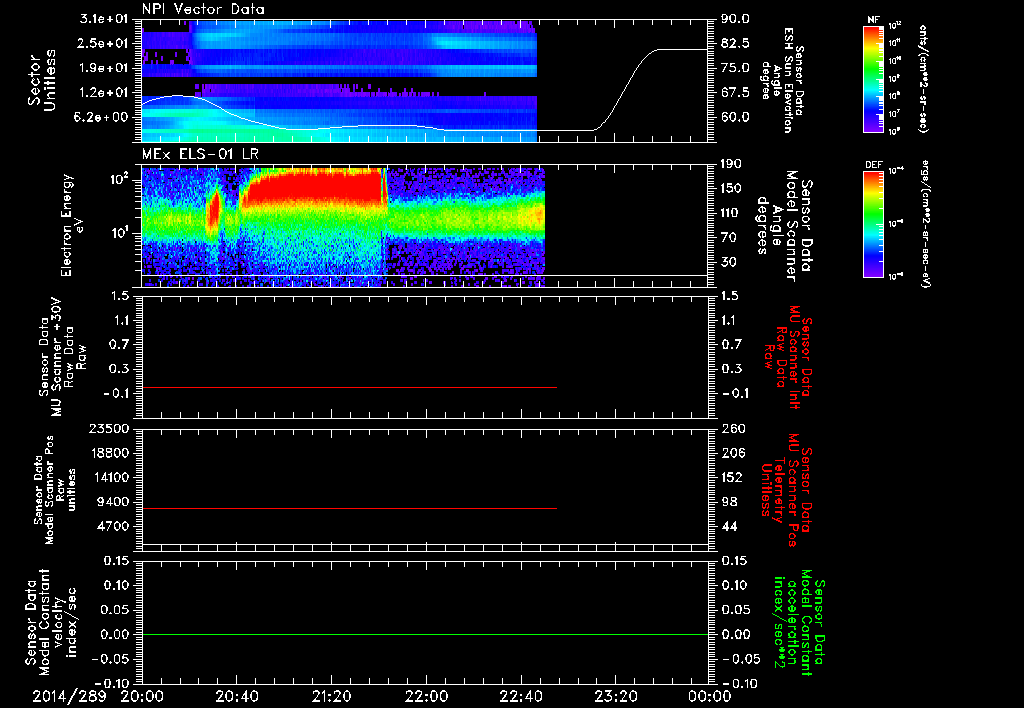Select the "NPI Vector Data" panel title
This screenshot has height=708, width=1024.
203,9
